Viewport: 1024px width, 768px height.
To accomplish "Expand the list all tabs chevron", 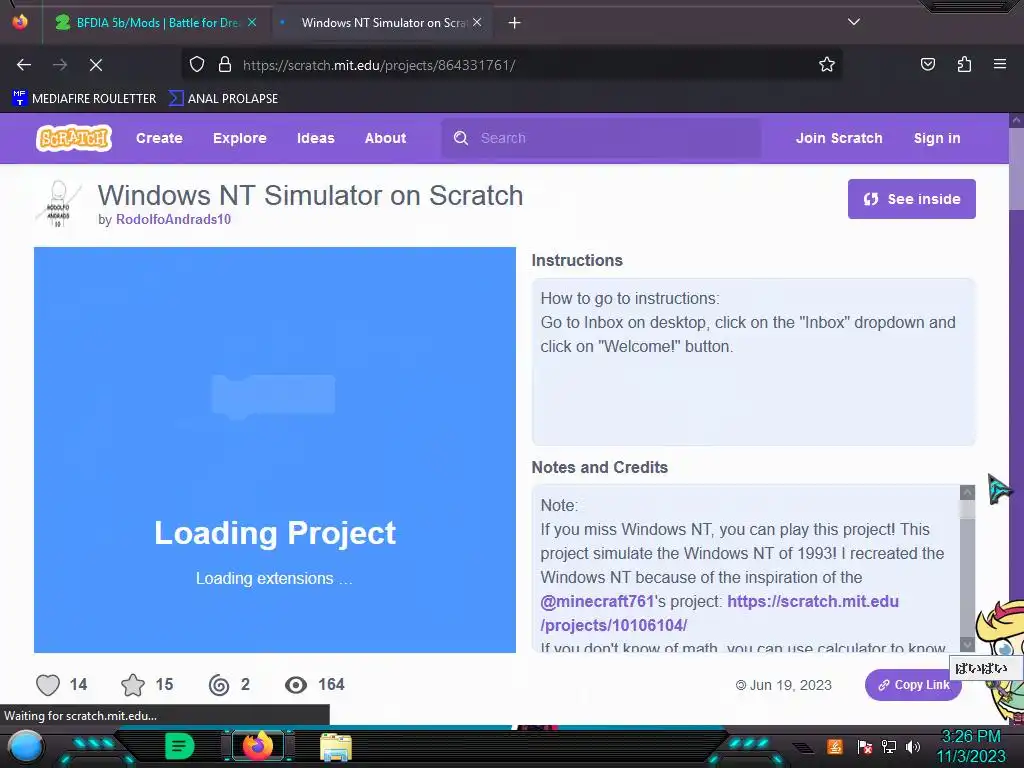I will (x=854, y=22).
